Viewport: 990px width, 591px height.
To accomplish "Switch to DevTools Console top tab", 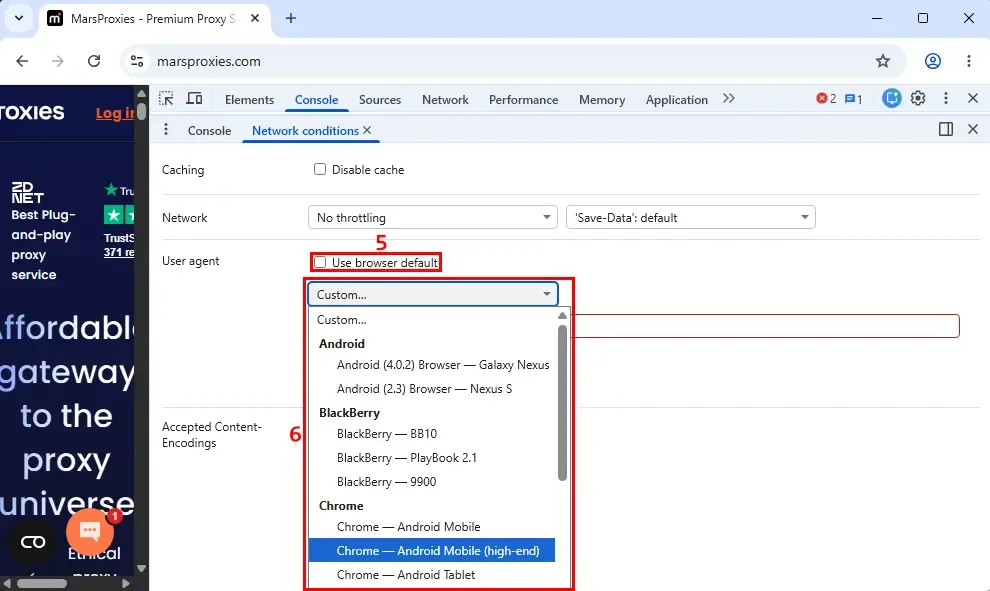I will (x=316, y=100).
